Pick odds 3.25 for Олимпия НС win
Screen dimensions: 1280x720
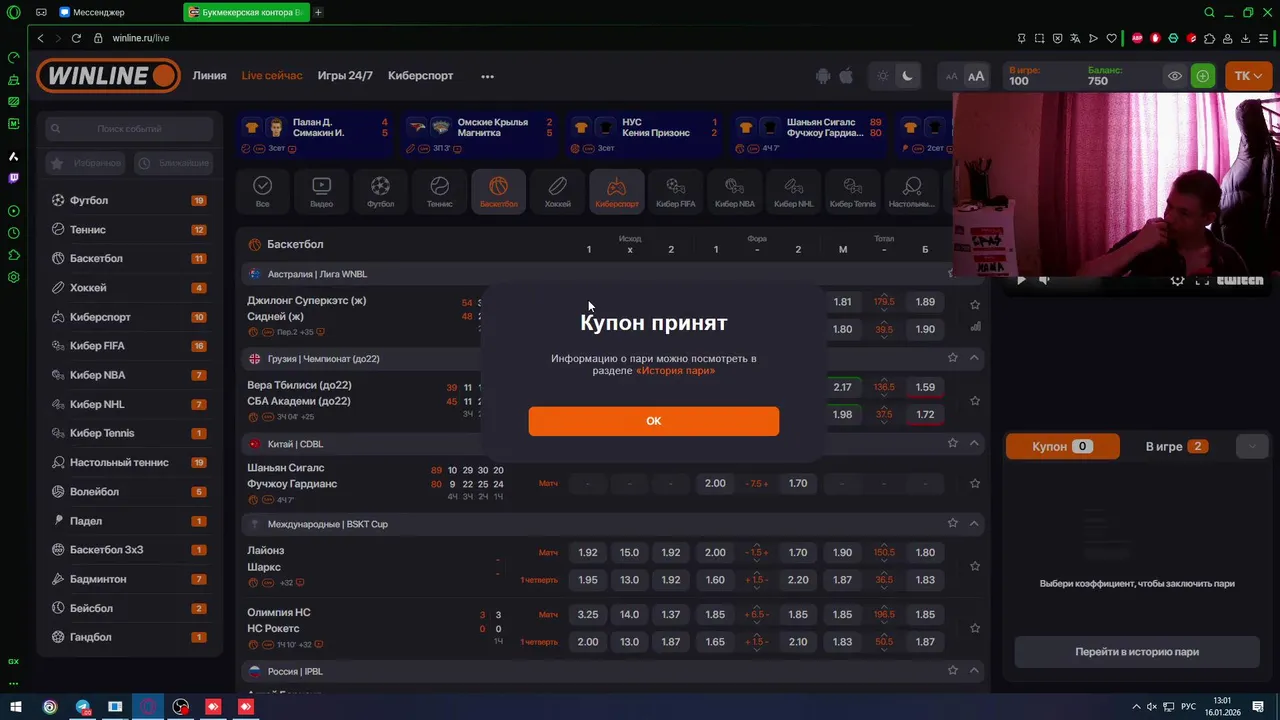[588, 615]
